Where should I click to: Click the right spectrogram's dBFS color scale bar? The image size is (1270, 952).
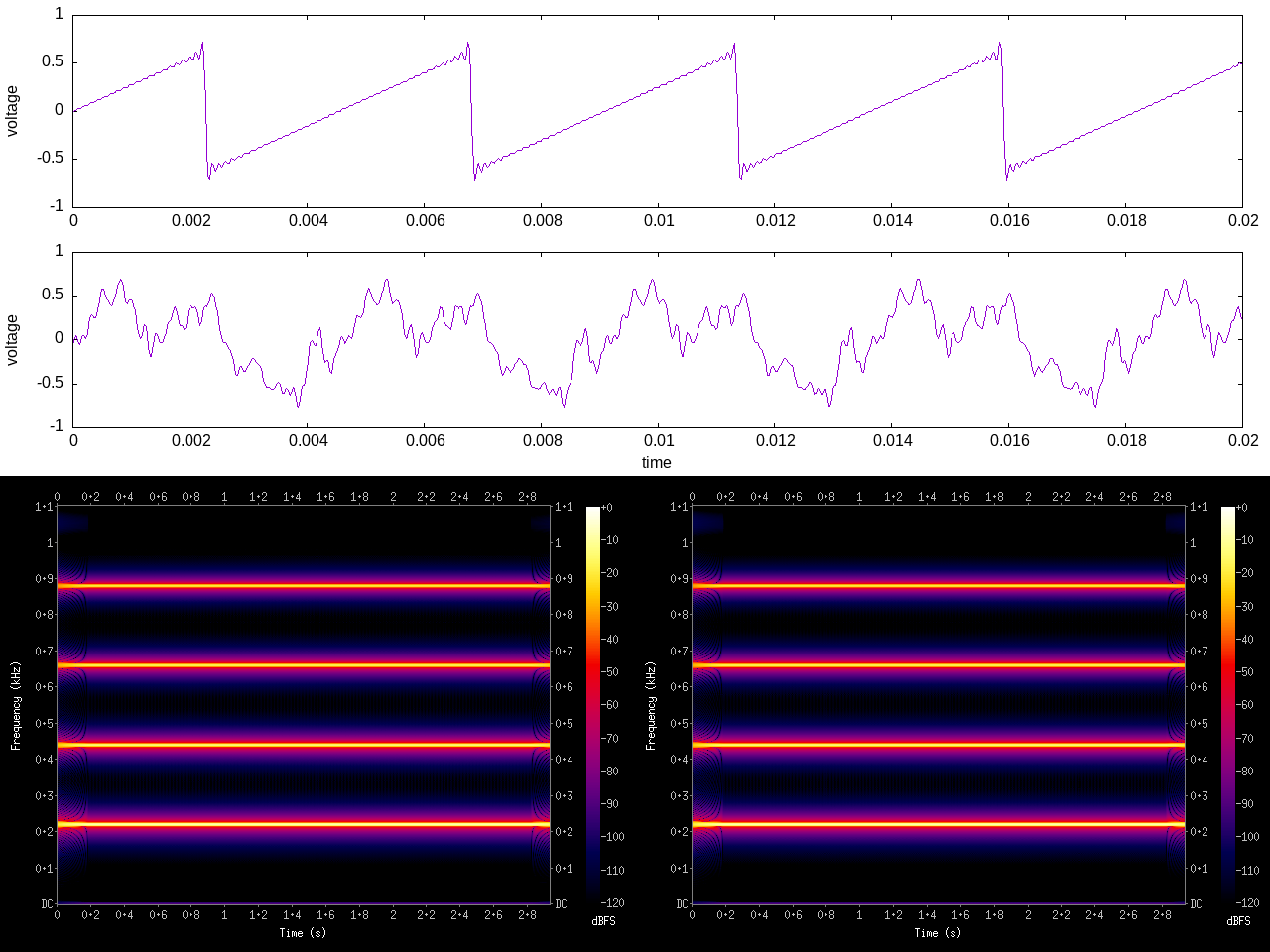(1228, 705)
